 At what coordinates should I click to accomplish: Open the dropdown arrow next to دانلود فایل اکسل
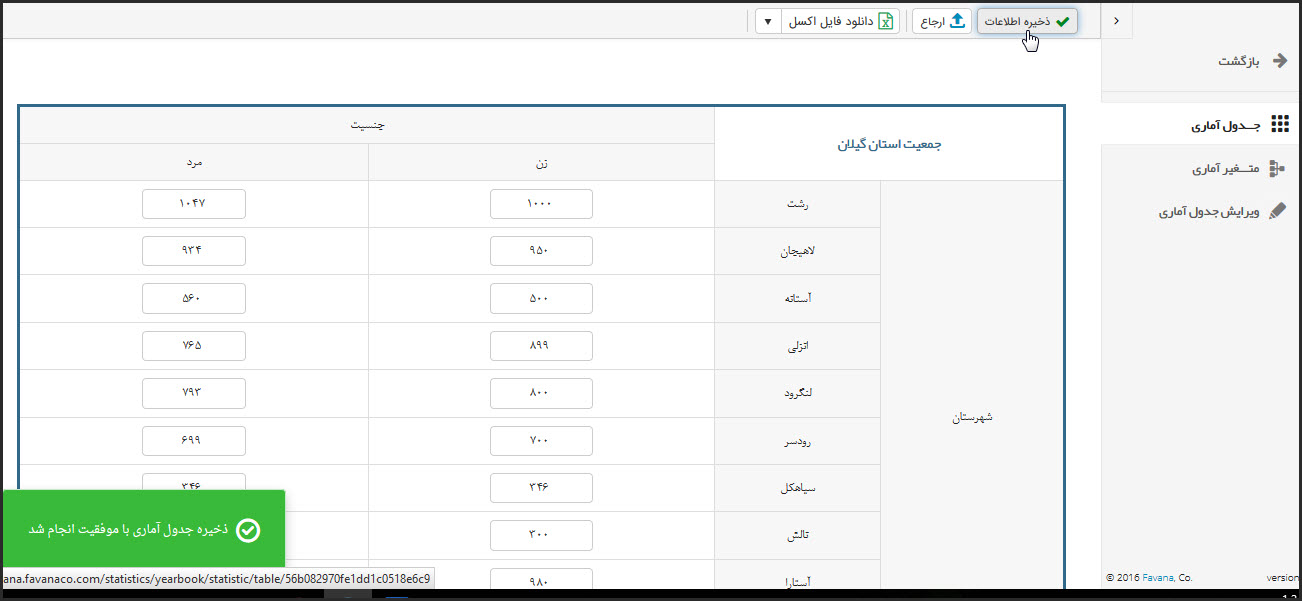coord(767,21)
